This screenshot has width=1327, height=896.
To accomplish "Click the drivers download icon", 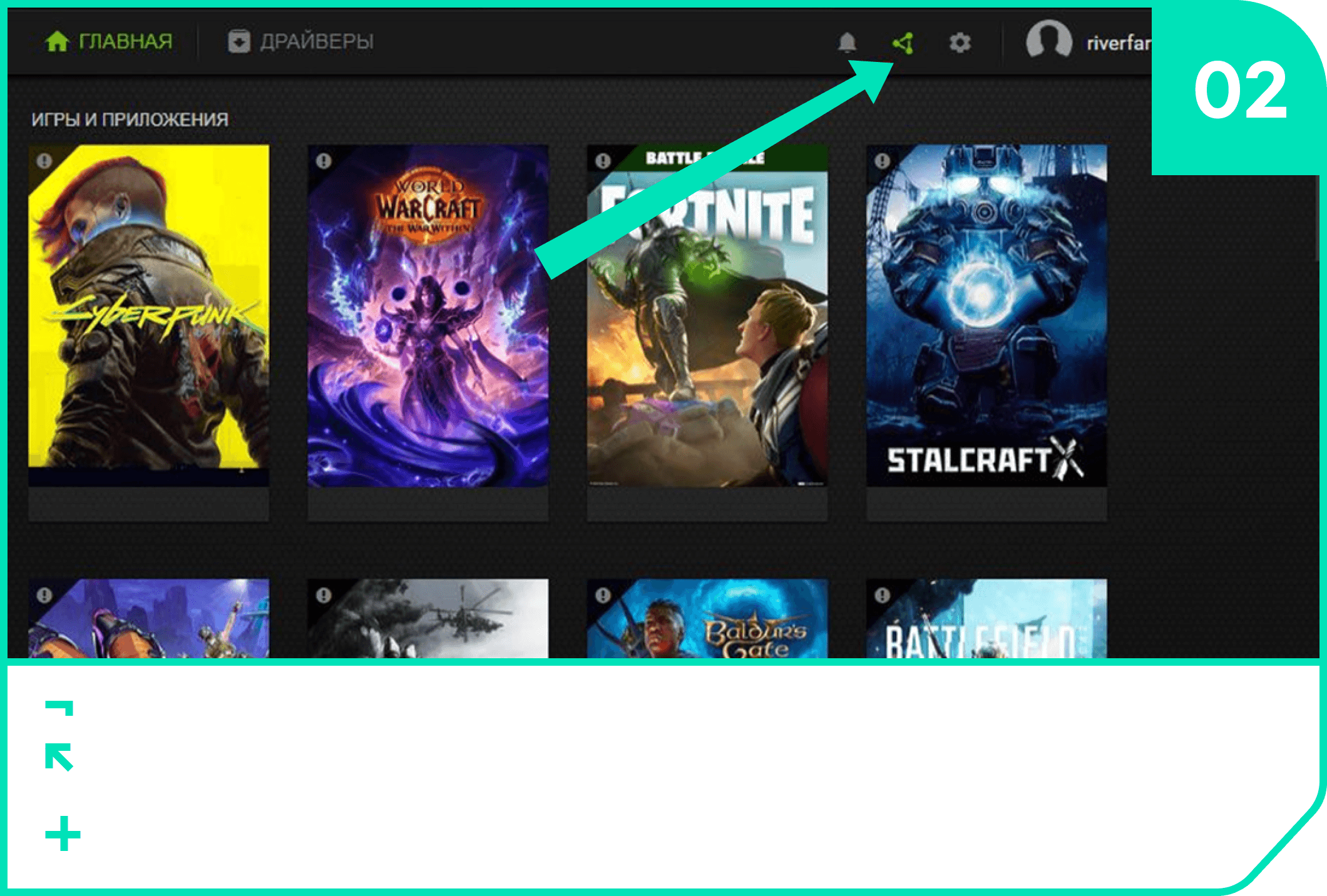I will click(238, 41).
